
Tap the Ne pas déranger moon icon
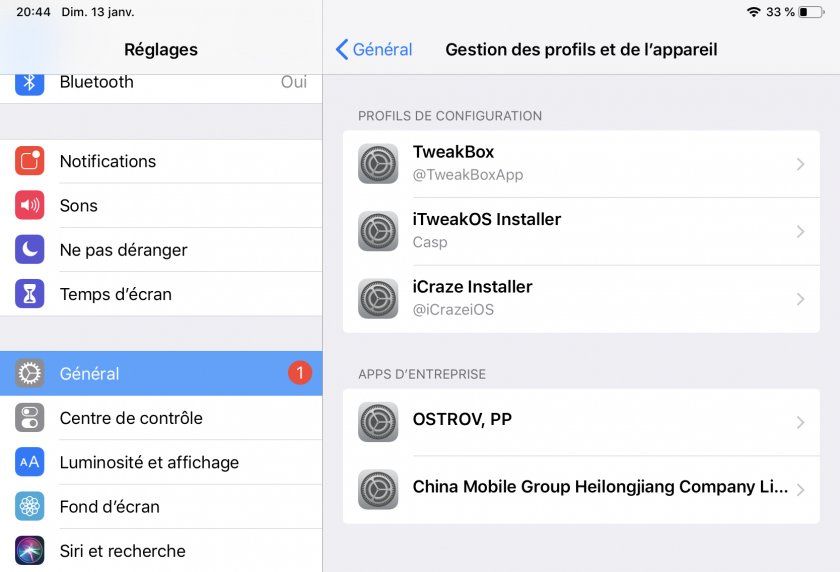tap(30, 250)
